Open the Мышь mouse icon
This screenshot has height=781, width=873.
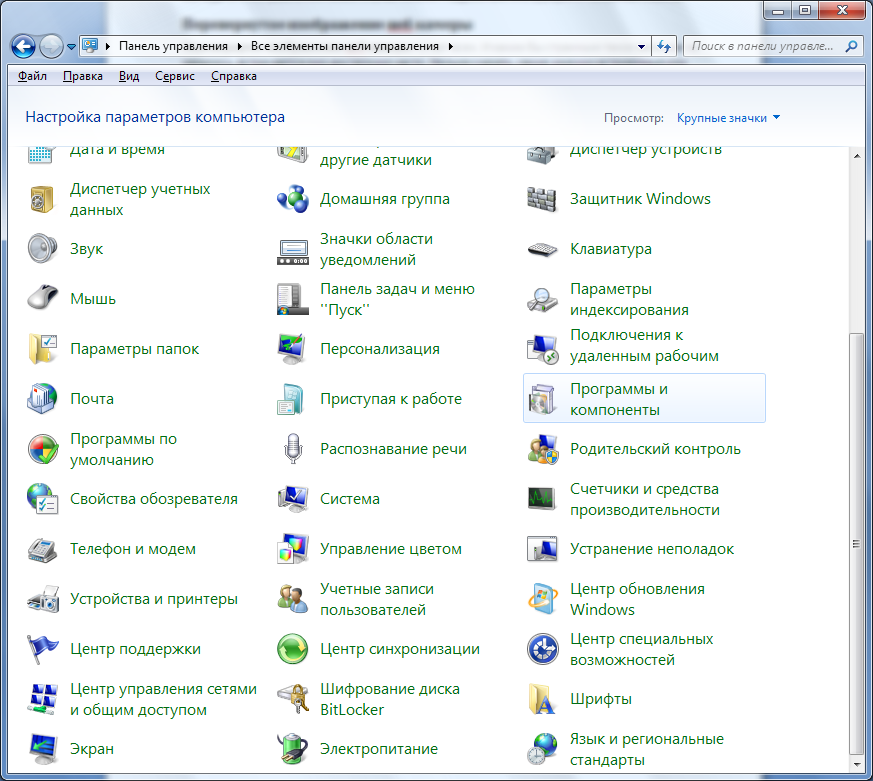42,299
